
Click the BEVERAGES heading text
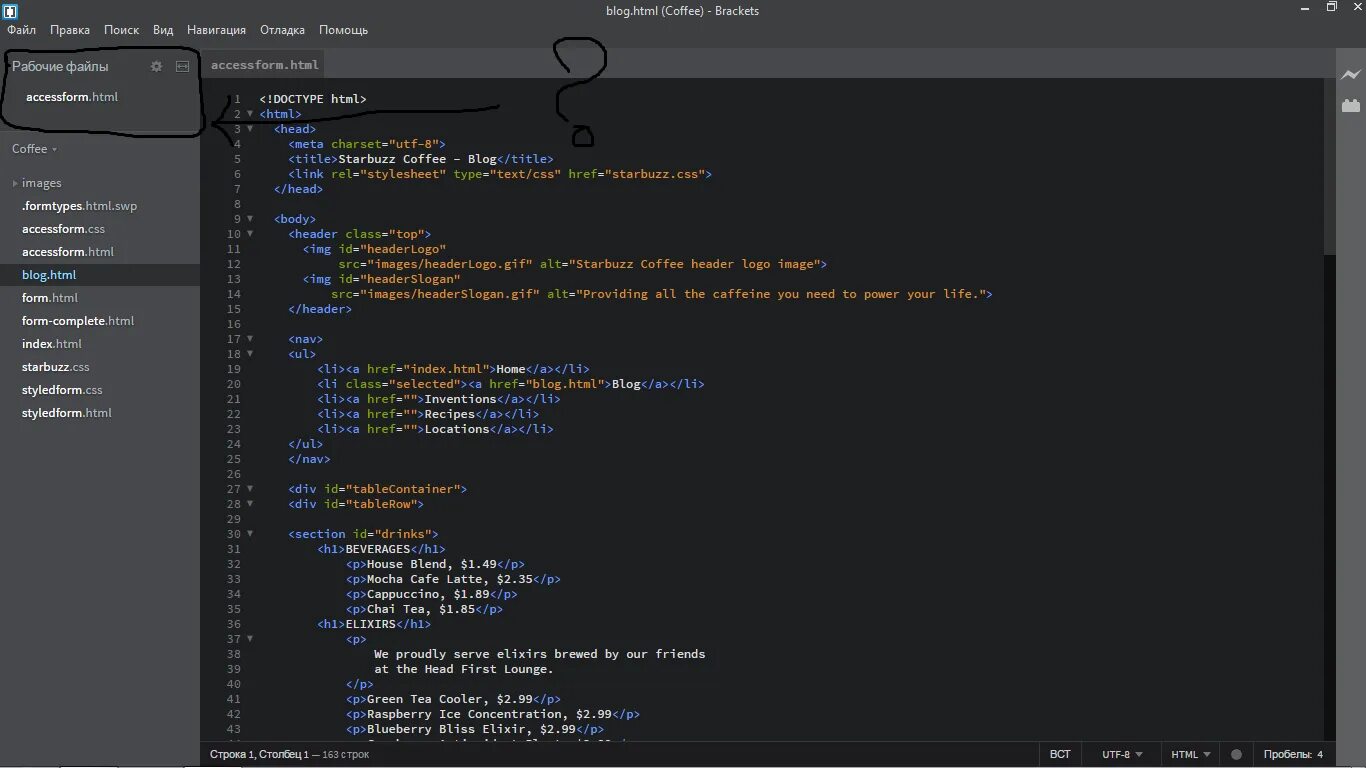pyautogui.click(x=378, y=549)
